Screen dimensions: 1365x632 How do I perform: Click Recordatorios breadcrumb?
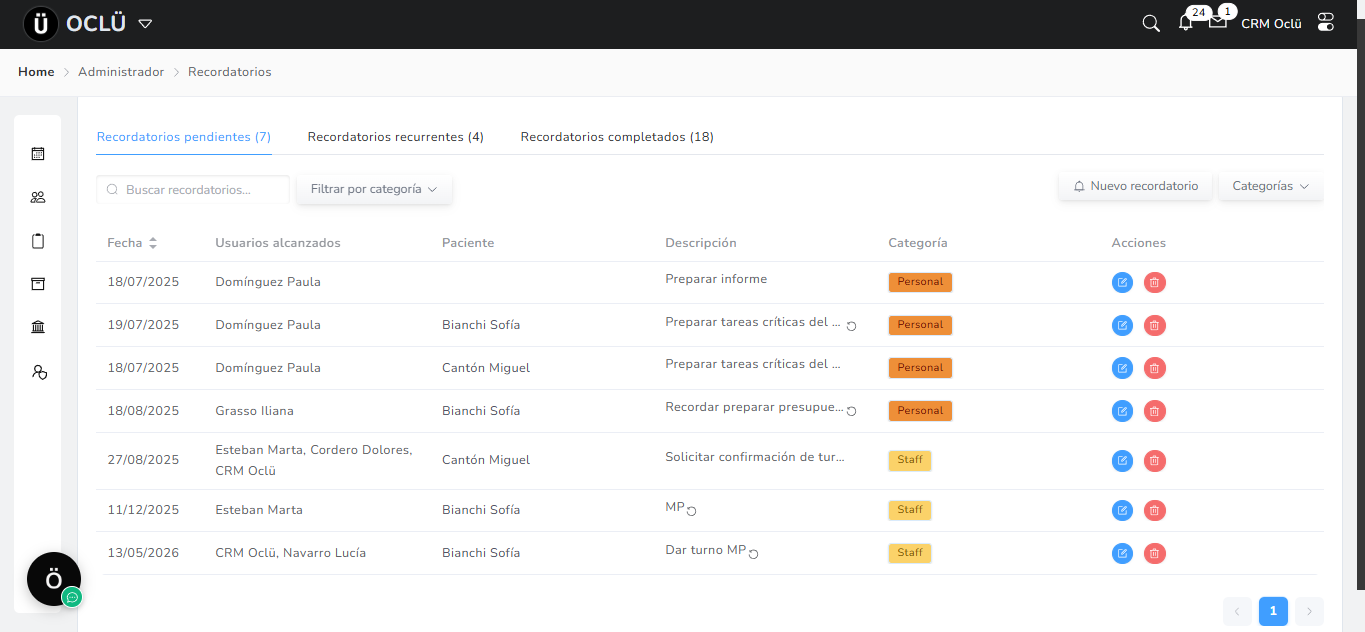[x=230, y=72]
